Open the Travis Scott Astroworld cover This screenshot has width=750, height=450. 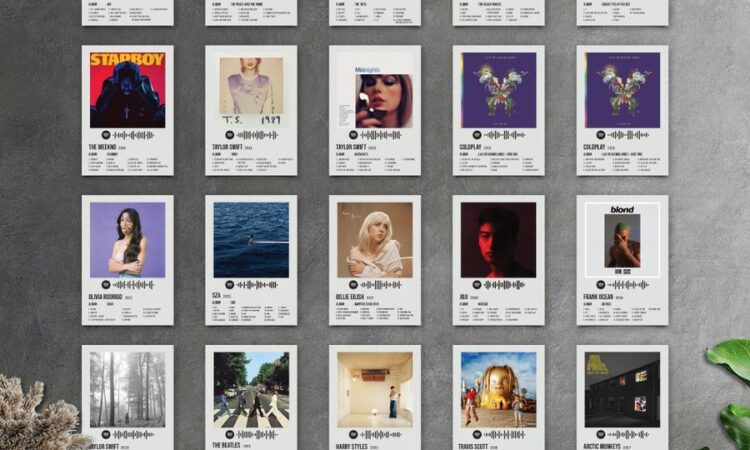499,388
